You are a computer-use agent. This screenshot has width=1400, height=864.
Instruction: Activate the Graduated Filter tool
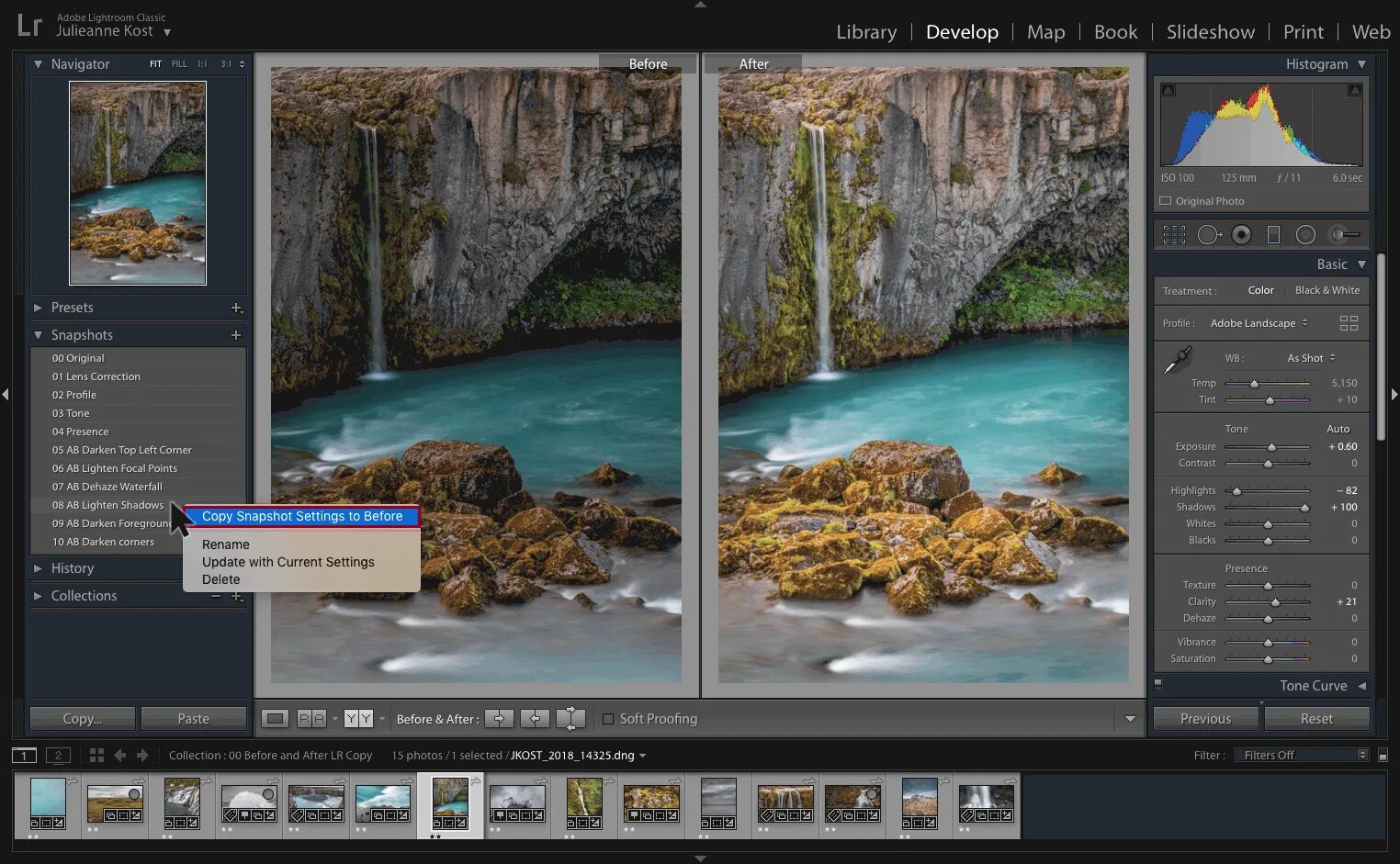tap(1273, 234)
